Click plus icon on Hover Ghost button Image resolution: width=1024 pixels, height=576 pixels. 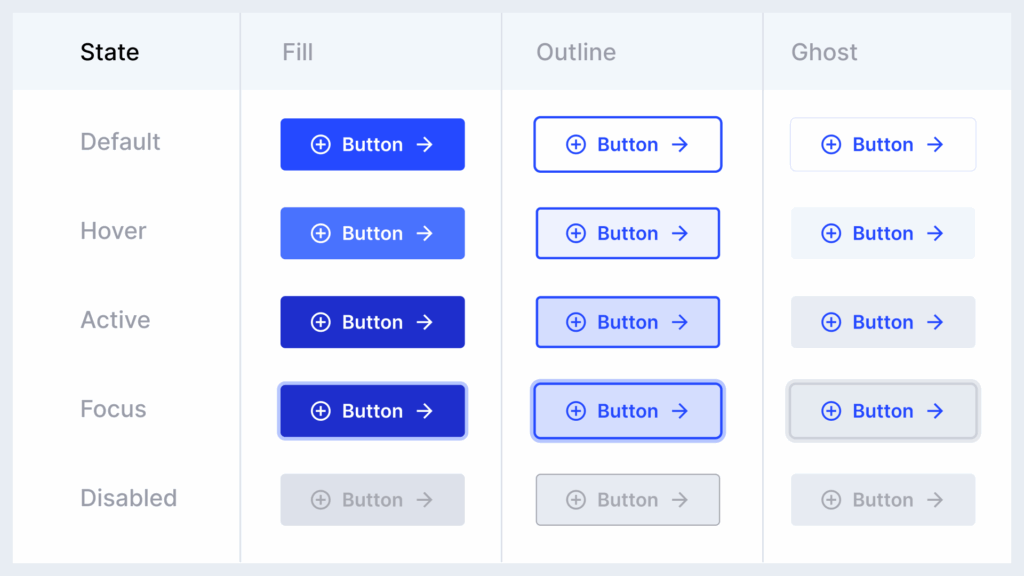pyautogui.click(x=831, y=234)
